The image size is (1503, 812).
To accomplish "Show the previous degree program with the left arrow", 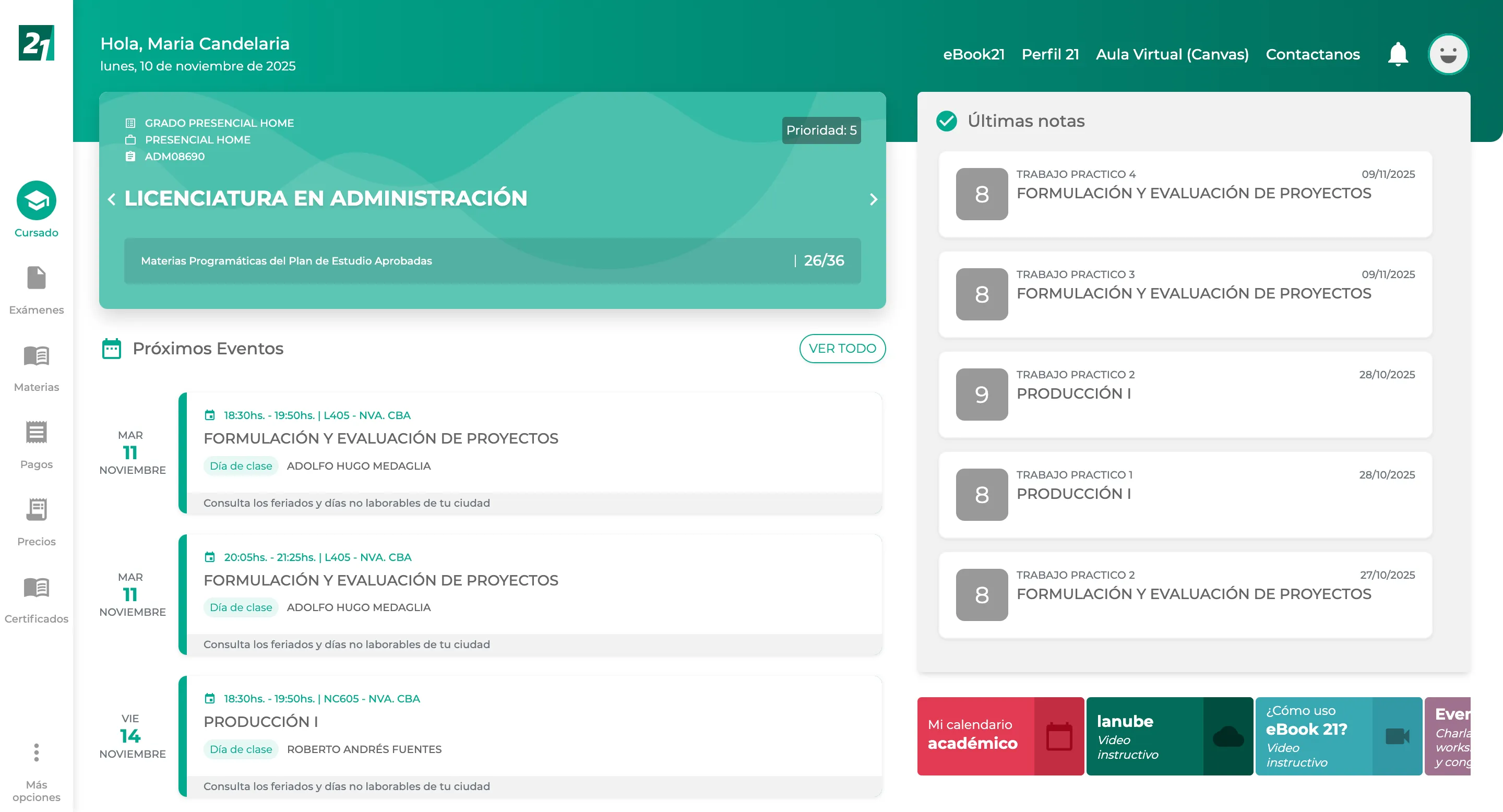I will tap(112, 199).
